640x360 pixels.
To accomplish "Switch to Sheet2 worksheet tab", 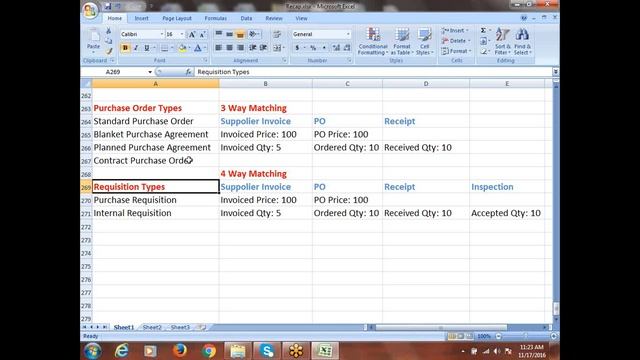I will point(152,327).
